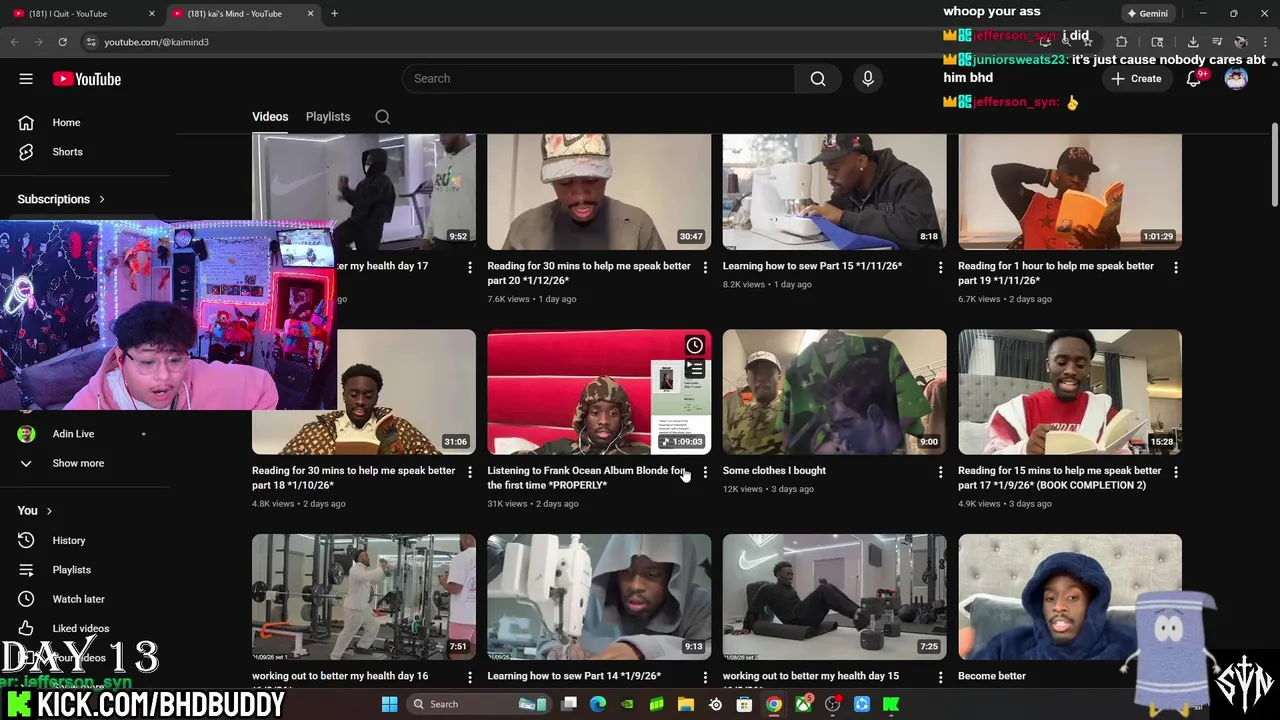1280x720 pixels.
Task: Reload the page in Chrome
Action: tap(62, 42)
